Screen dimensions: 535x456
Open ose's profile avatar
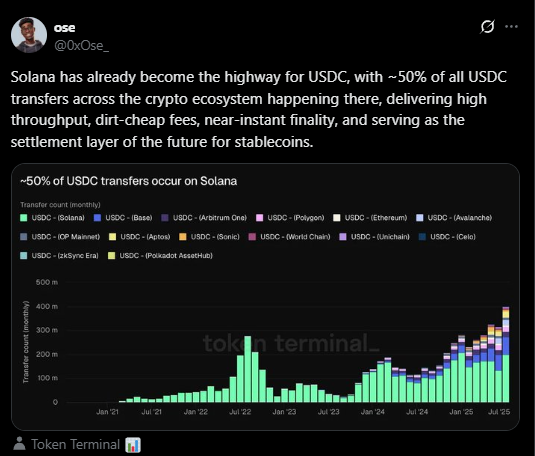click(29, 35)
